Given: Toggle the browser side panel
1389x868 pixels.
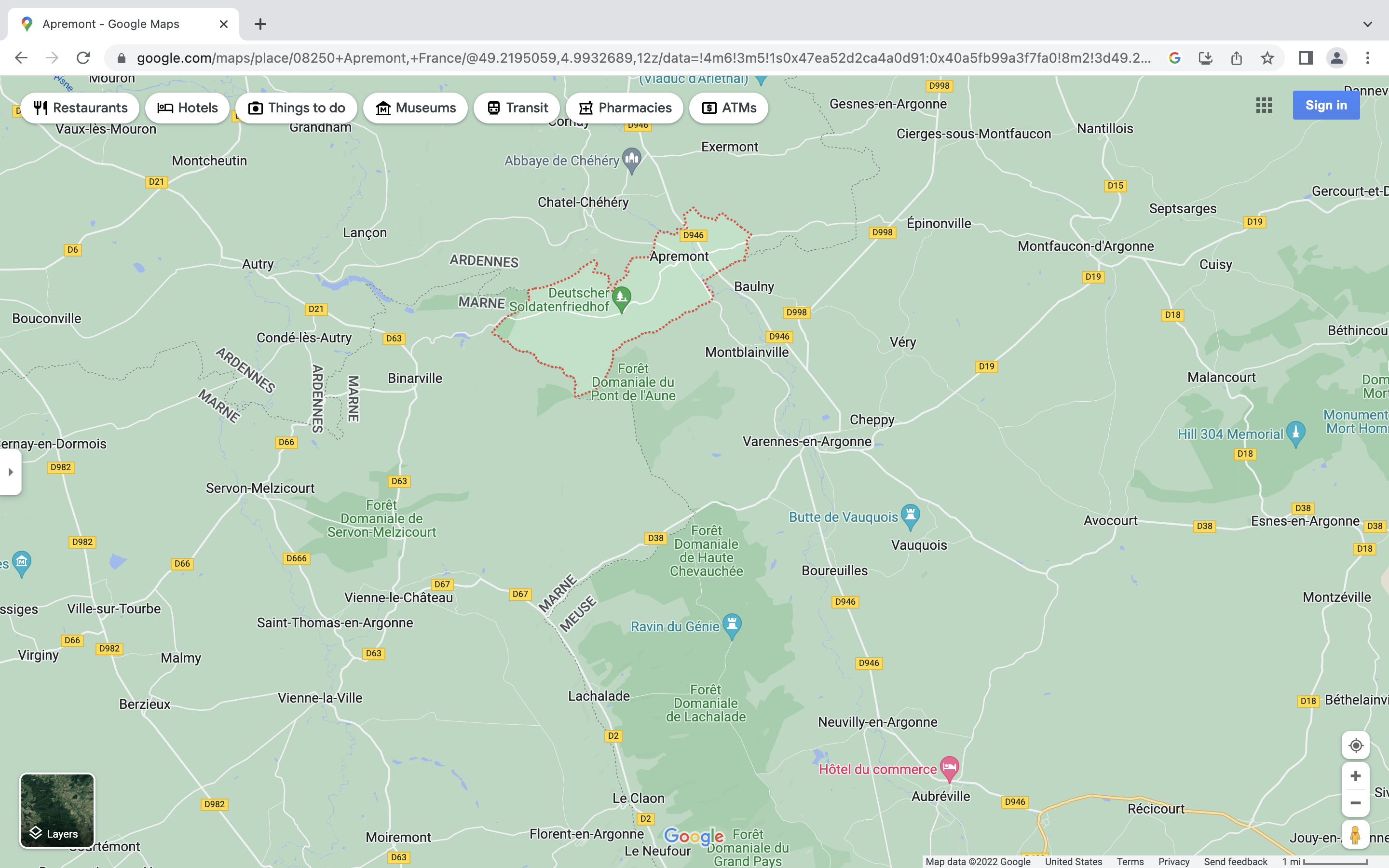Looking at the screenshot, I should pos(1306,58).
